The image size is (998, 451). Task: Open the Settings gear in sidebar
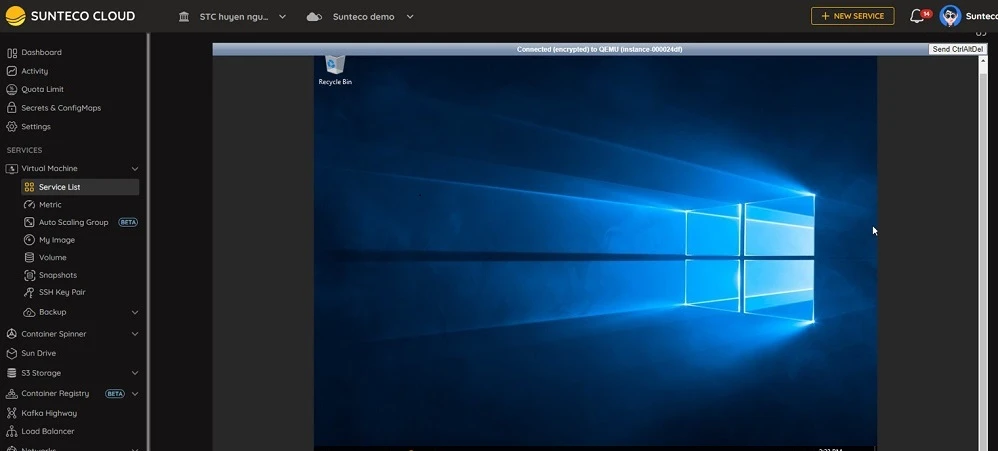(x=11, y=127)
